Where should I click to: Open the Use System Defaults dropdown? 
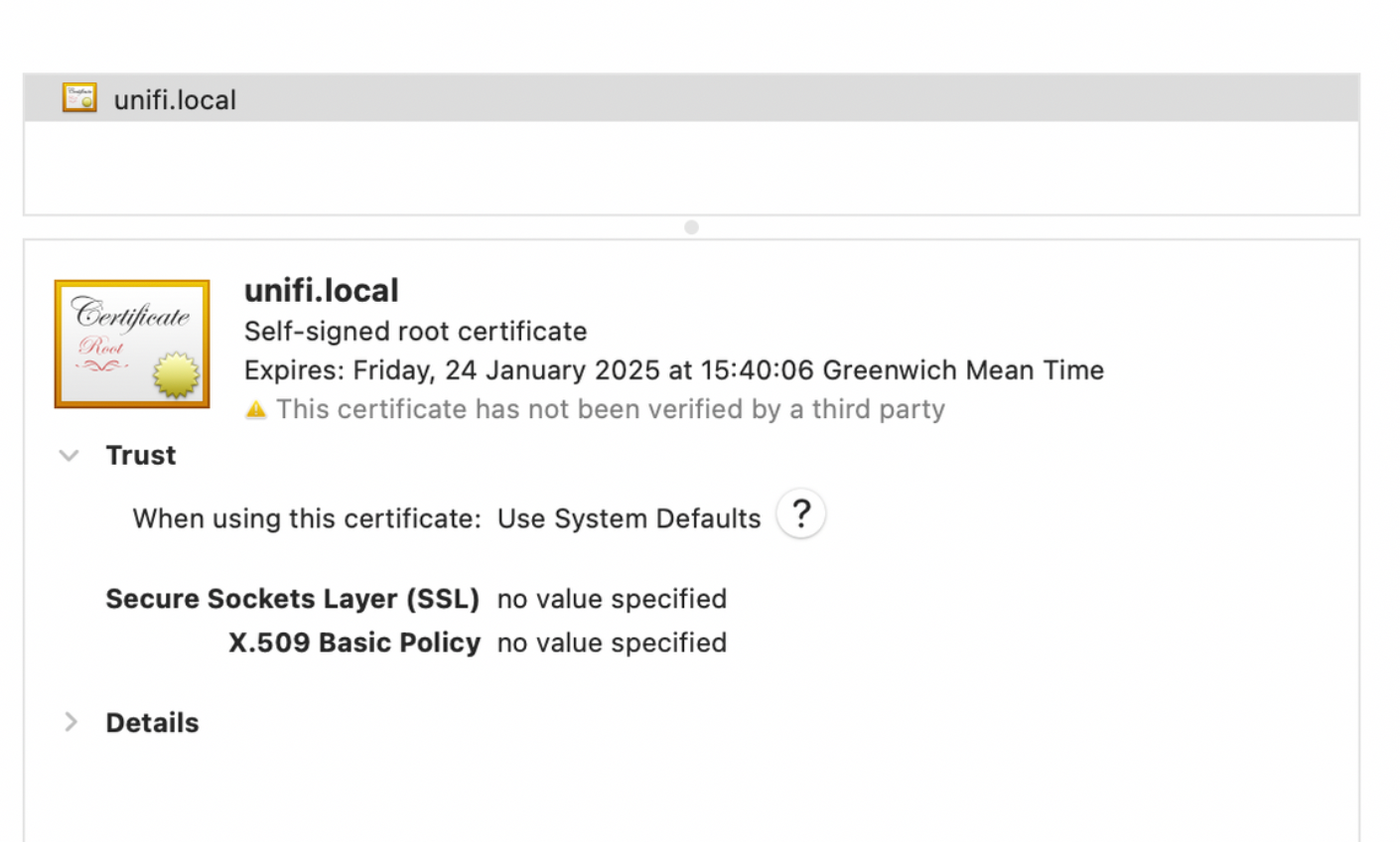click(x=629, y=518)
